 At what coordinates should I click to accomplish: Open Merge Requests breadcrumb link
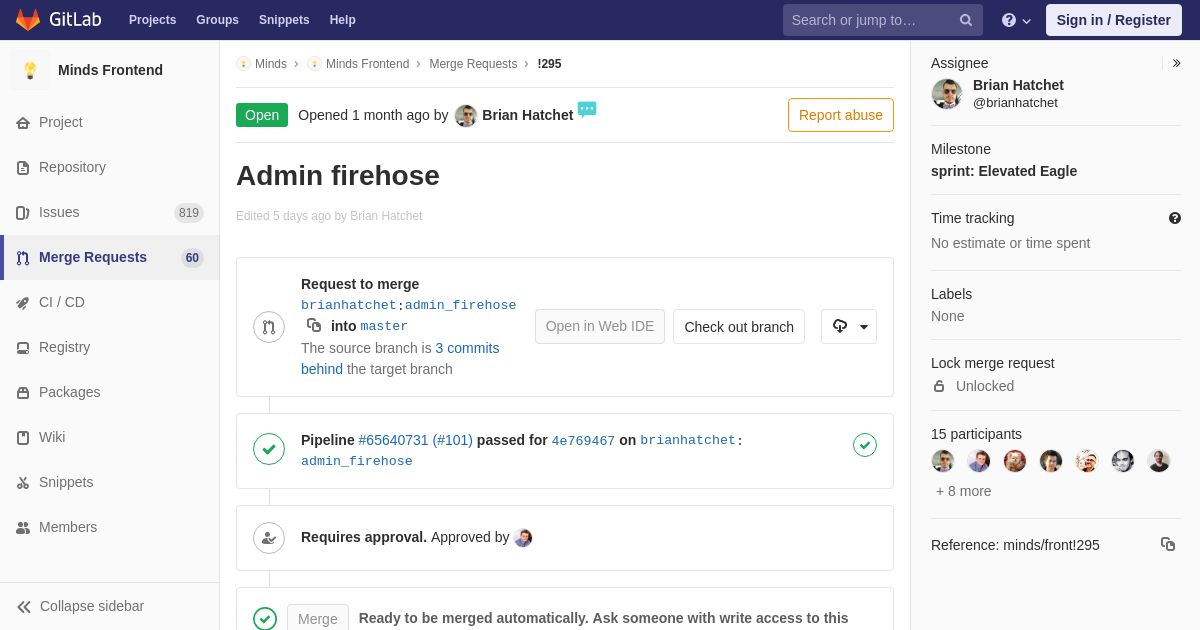pos(473,64)
